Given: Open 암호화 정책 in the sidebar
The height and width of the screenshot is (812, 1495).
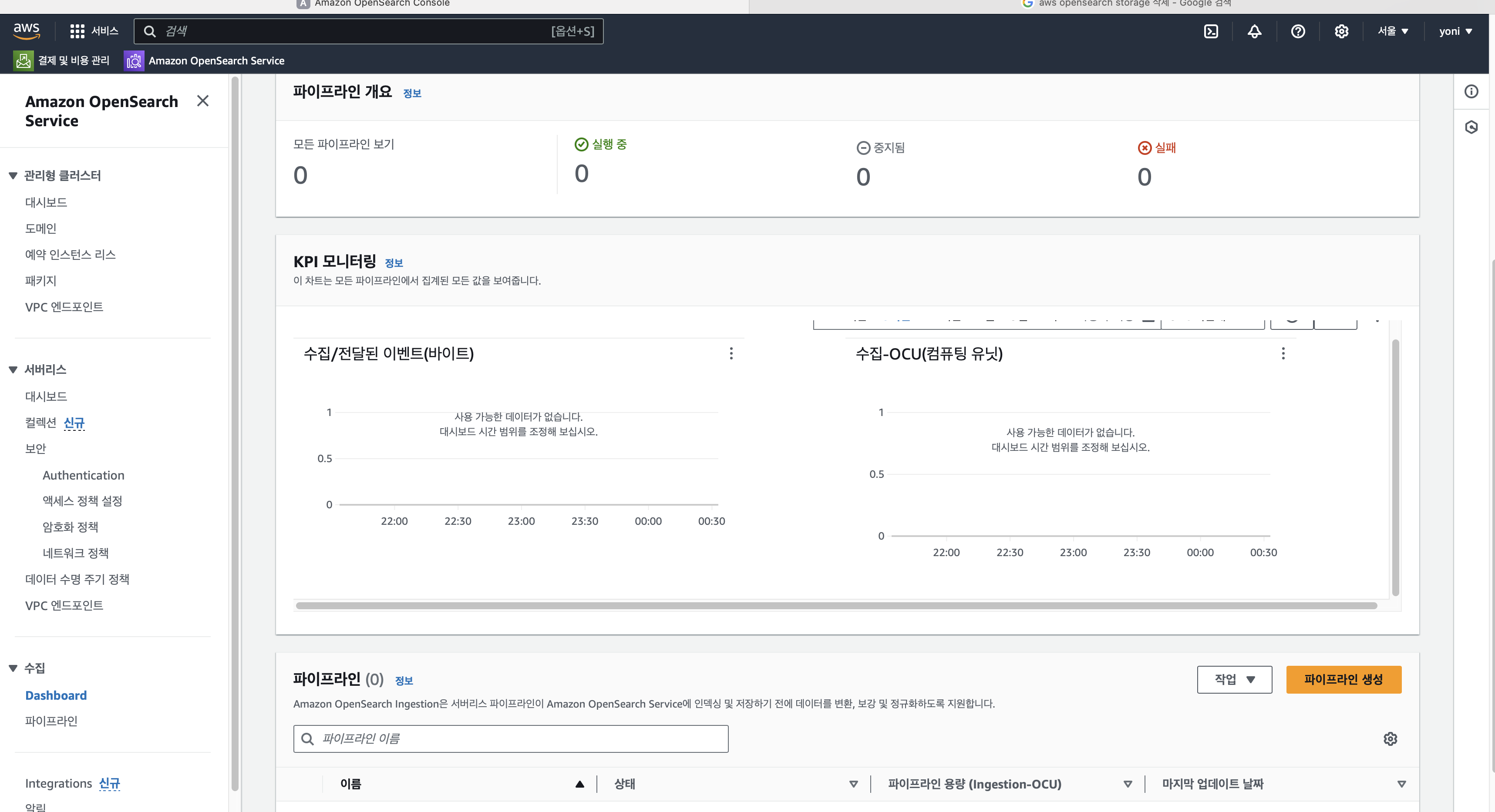Looking at the screenshot, I should pos(70,527).
